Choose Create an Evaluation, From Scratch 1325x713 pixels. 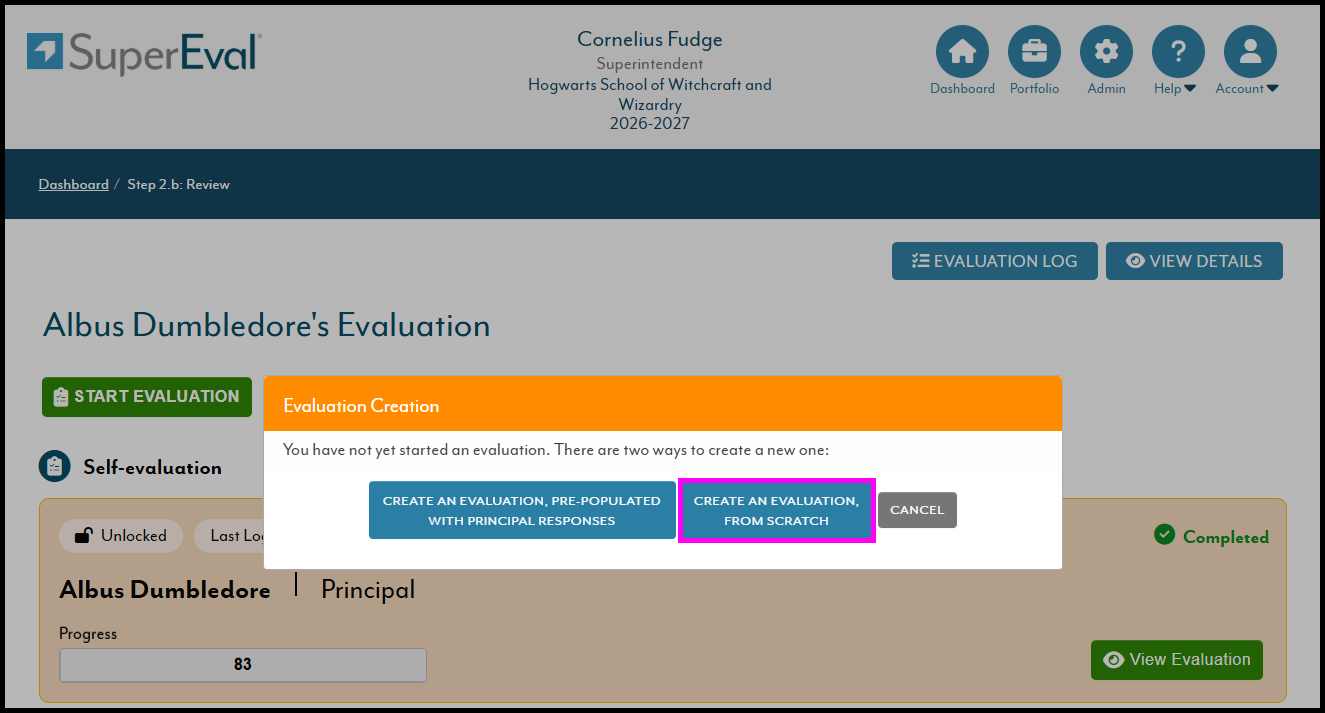pos(776,510)
